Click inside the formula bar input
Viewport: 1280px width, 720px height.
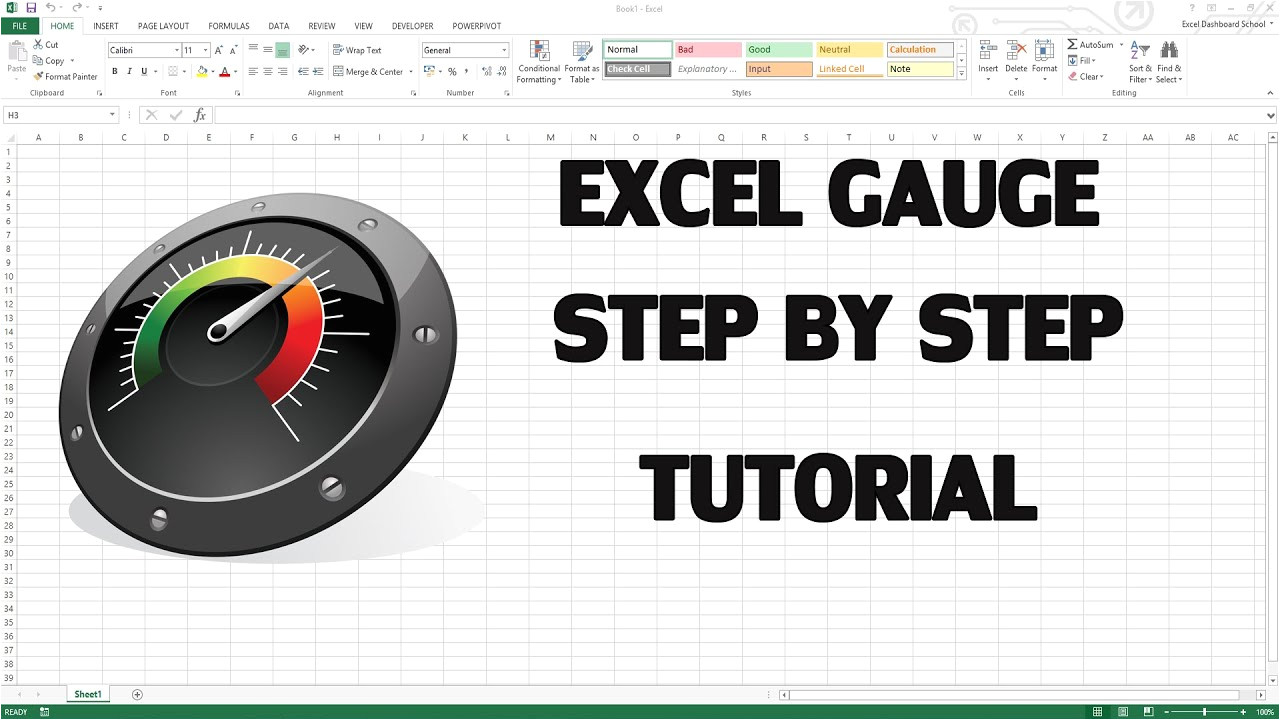pyautogui.click(x=740, y=115)
